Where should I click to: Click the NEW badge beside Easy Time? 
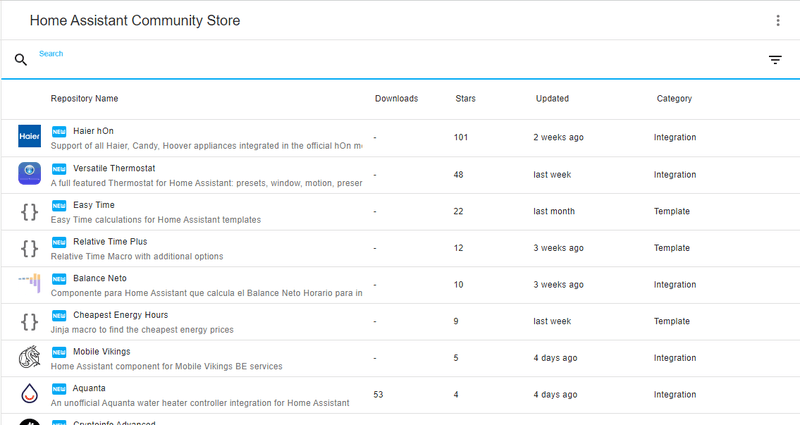pos(59,206)
